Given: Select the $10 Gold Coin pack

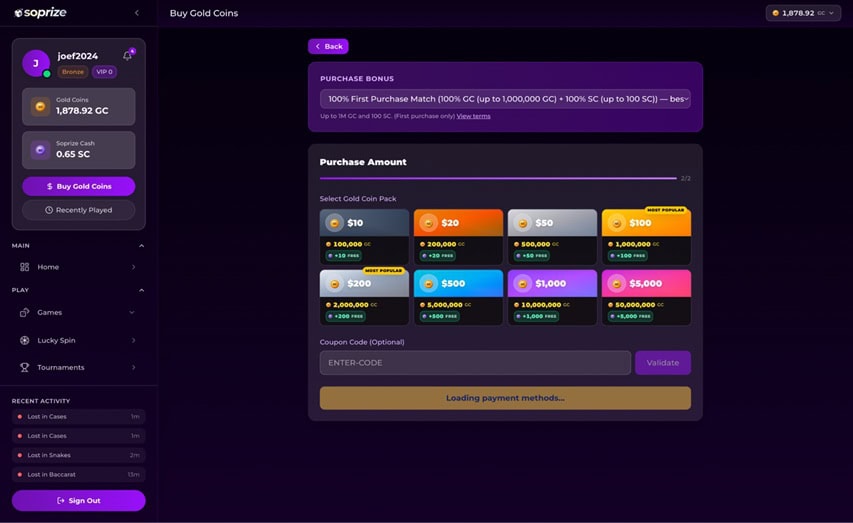Looking at the screenshot, I should click(x=364, y=237).
